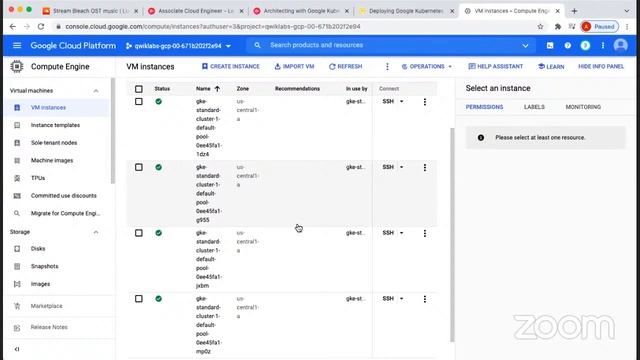Click the info icon in the select resource notice

click(x=481, y=138)
